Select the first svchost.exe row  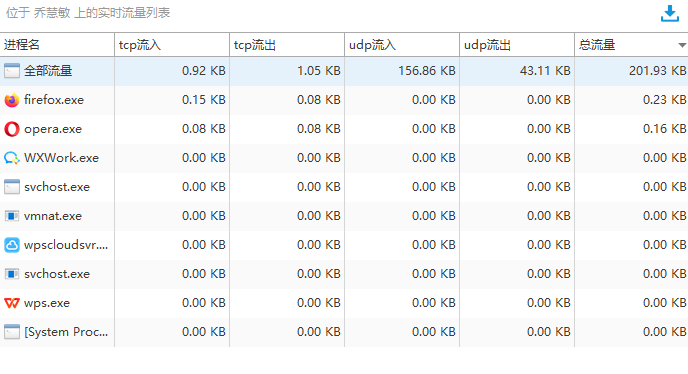pos(344,187)
